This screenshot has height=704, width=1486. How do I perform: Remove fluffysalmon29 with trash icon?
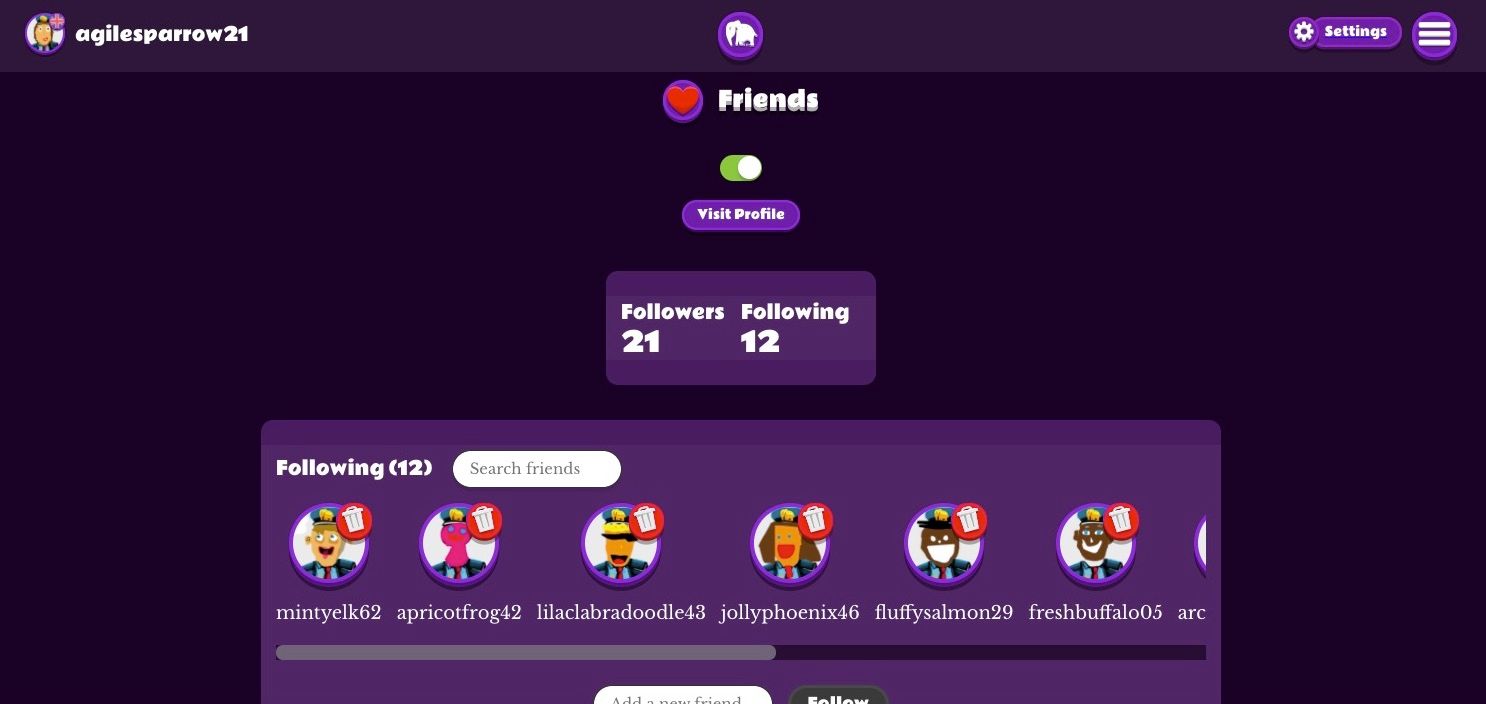tap(969, 521)
